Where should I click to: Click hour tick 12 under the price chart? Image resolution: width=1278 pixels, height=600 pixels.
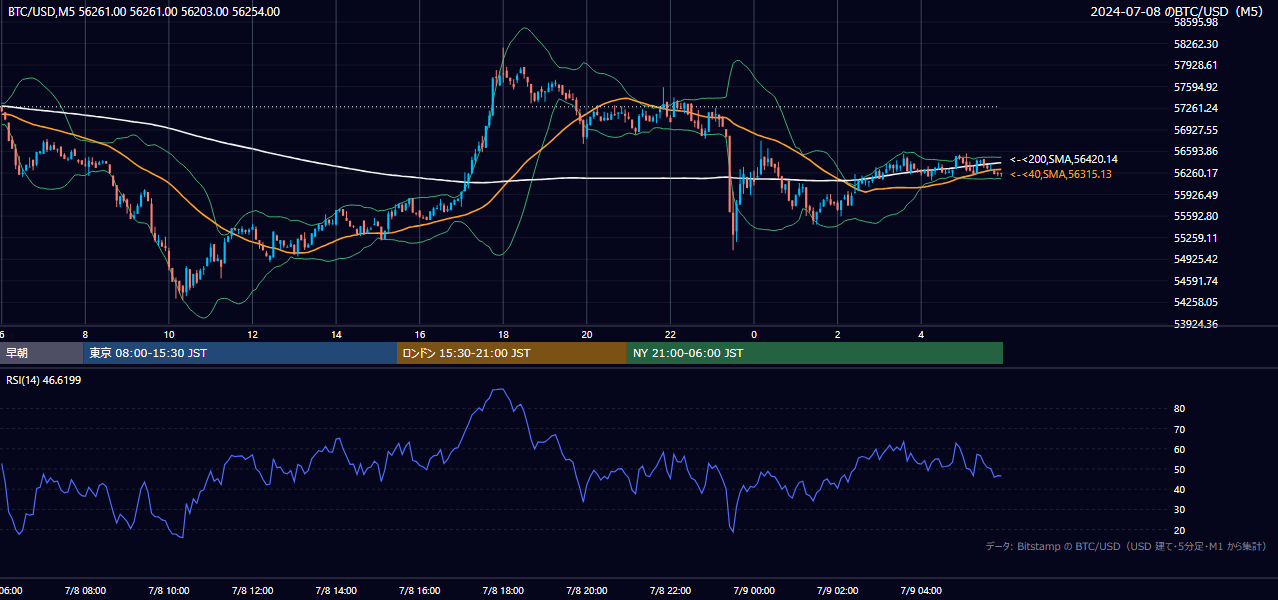pos(252,334)
